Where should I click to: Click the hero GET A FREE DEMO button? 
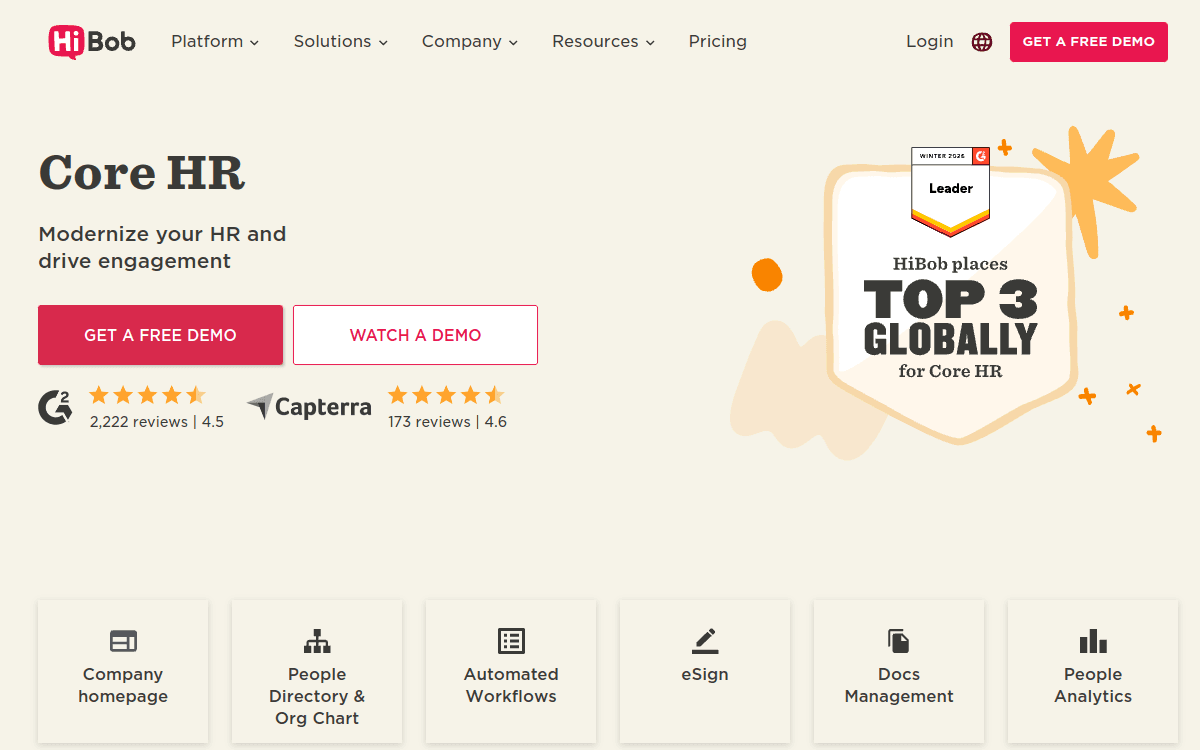pos(161,335)
